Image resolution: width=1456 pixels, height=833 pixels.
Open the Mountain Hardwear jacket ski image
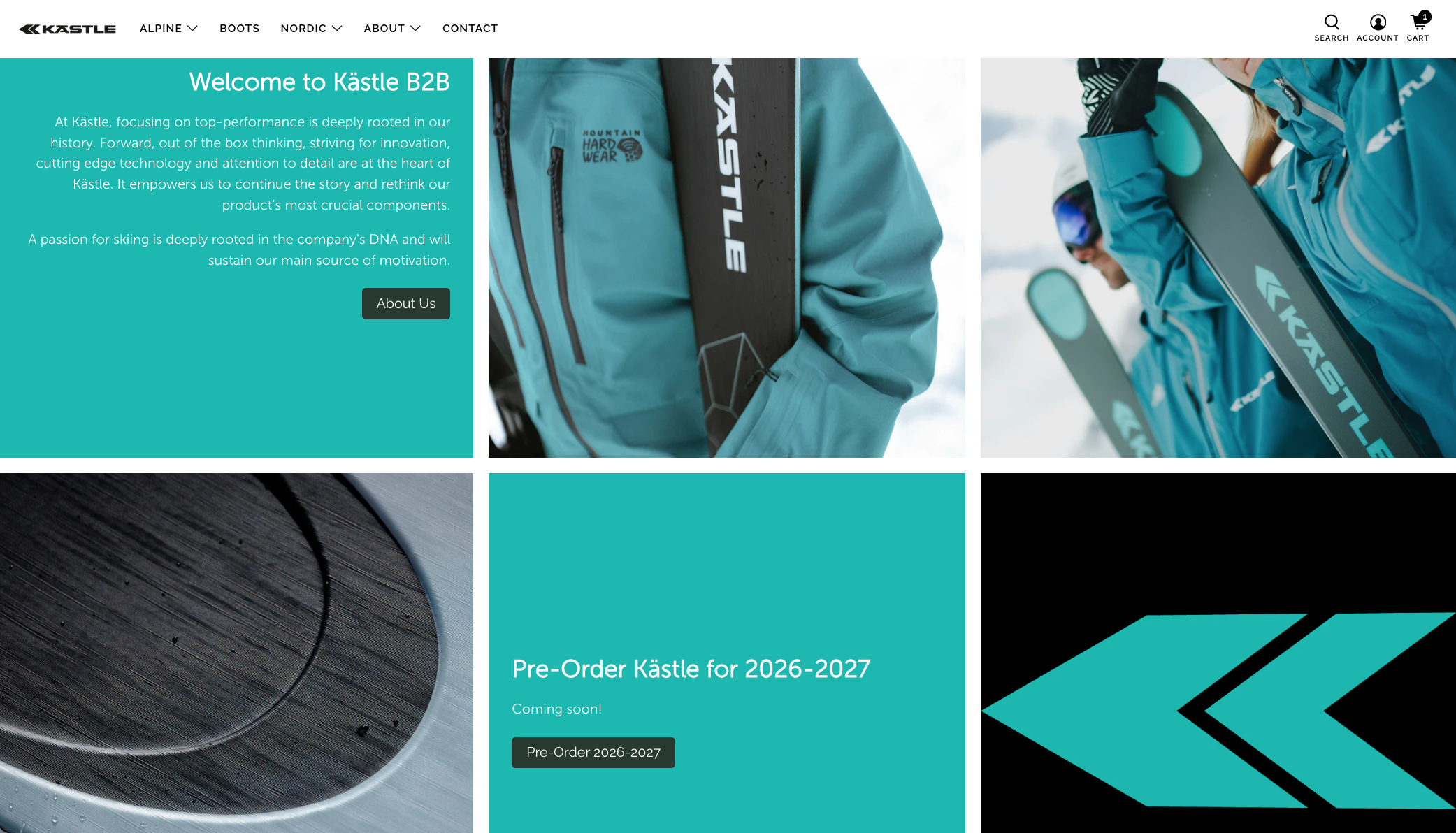pyautogui.click(x=727, y=258)
